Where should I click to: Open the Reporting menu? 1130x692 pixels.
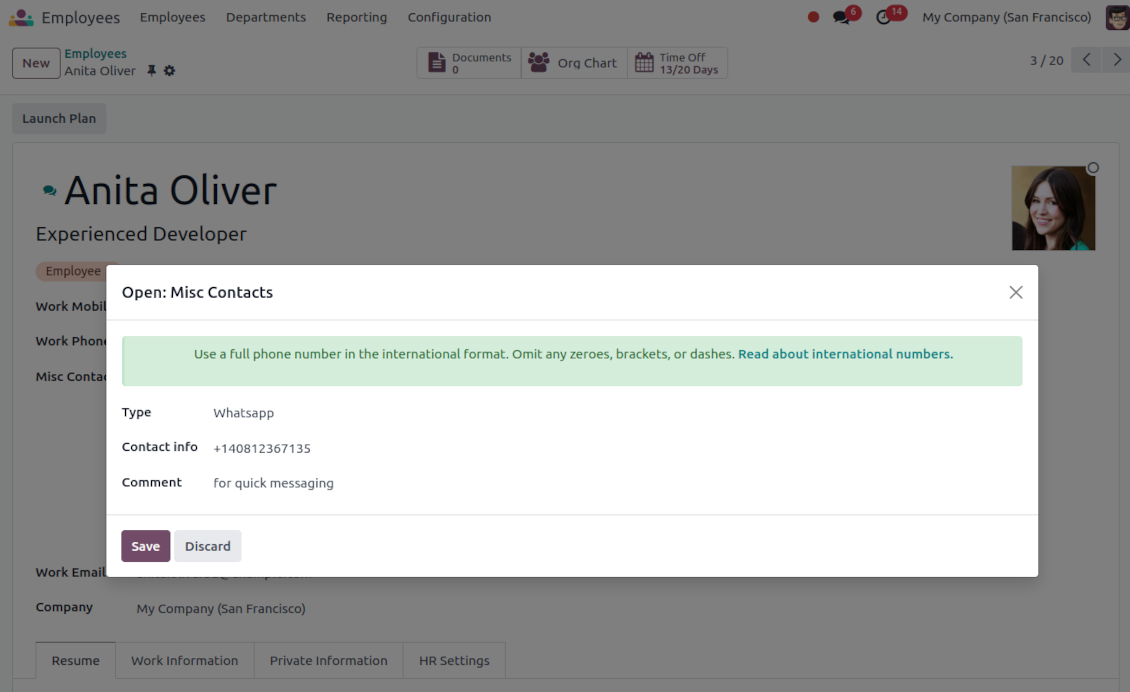point(356,17)
